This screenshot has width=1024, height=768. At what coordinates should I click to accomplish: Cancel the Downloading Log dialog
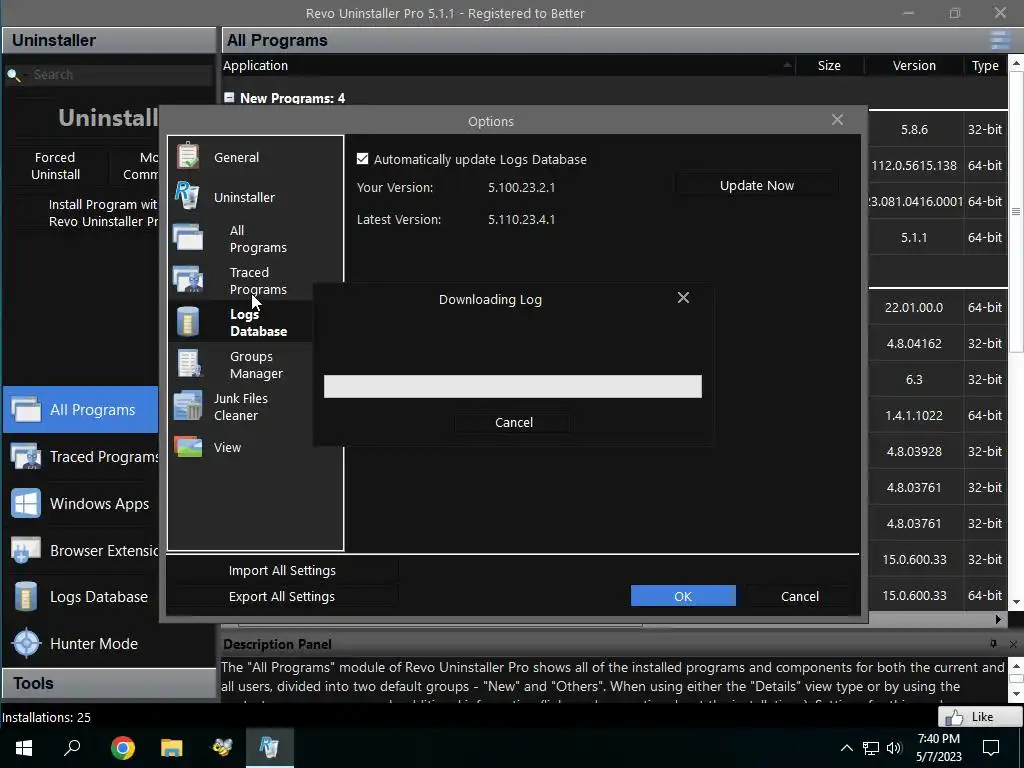513,423
